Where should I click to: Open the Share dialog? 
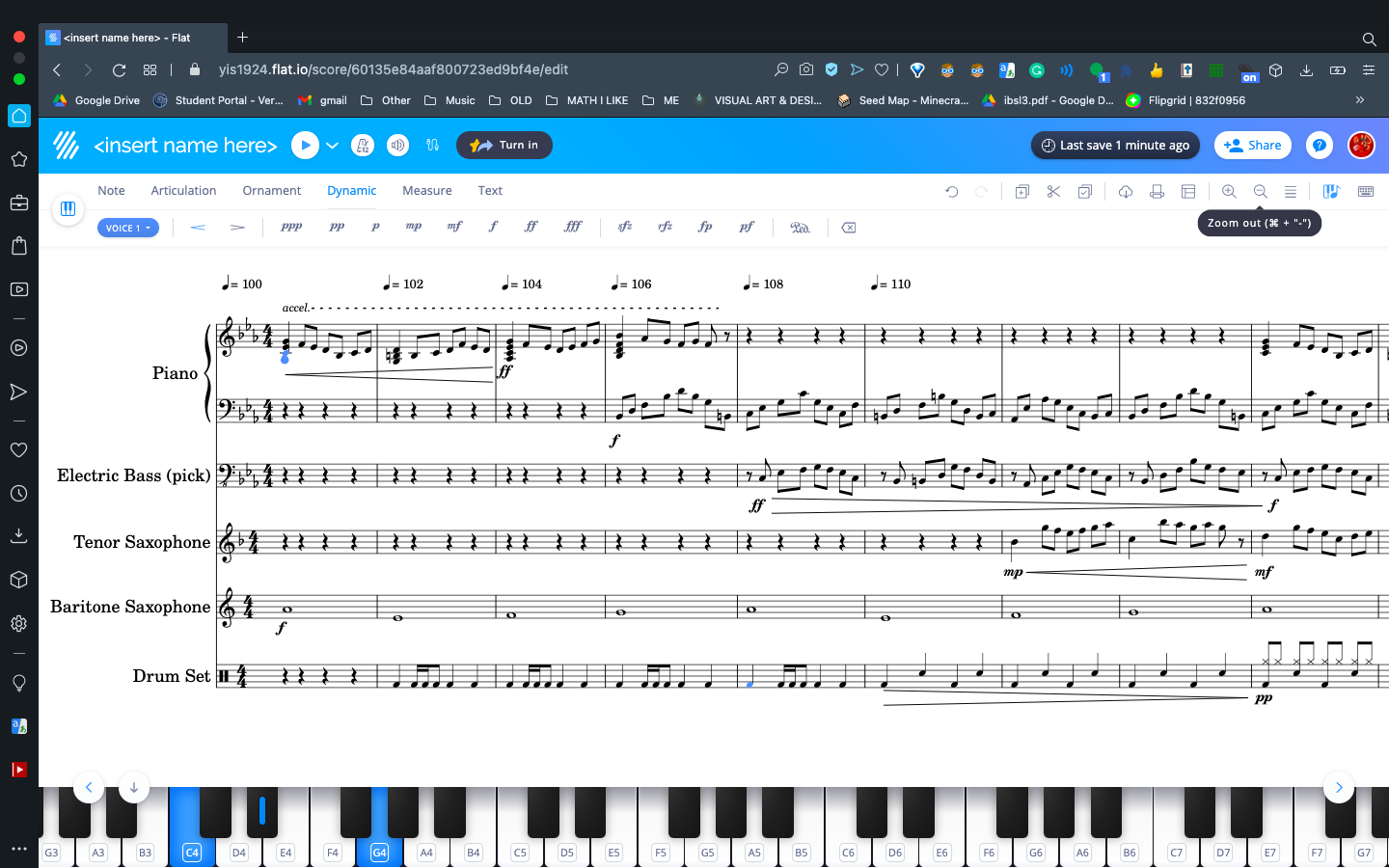(1252, 145)
